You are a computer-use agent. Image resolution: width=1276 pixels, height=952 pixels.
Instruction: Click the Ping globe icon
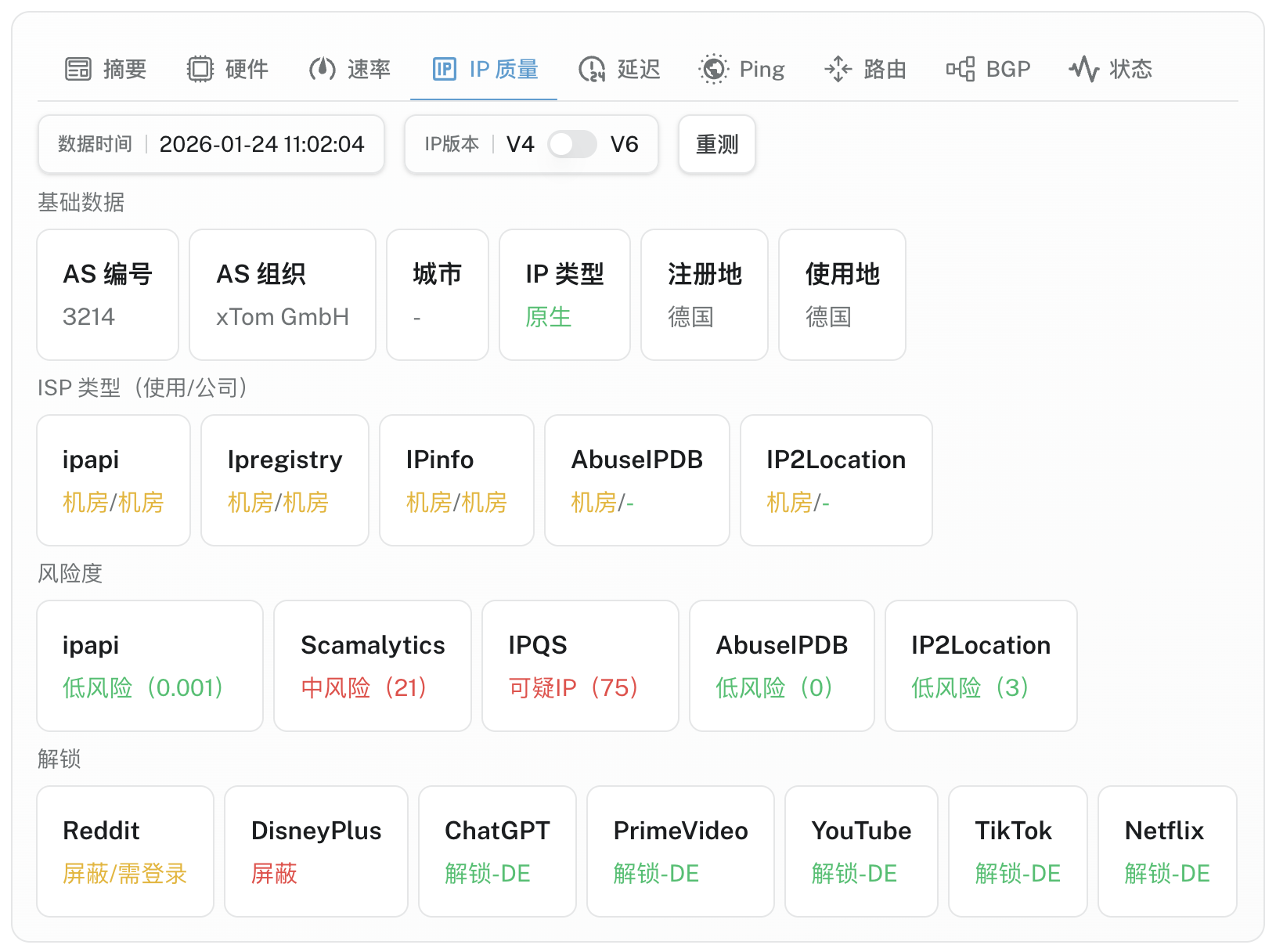pyautogui.click(x=713, y=69)
